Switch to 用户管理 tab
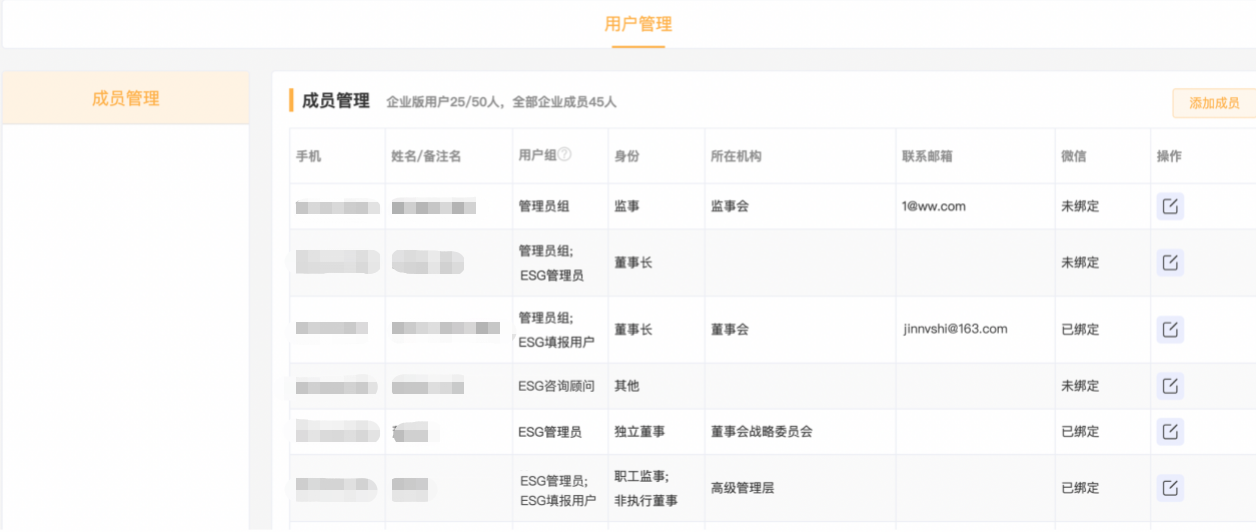This screenshot has height=532, width=1256. coord(638,24)
